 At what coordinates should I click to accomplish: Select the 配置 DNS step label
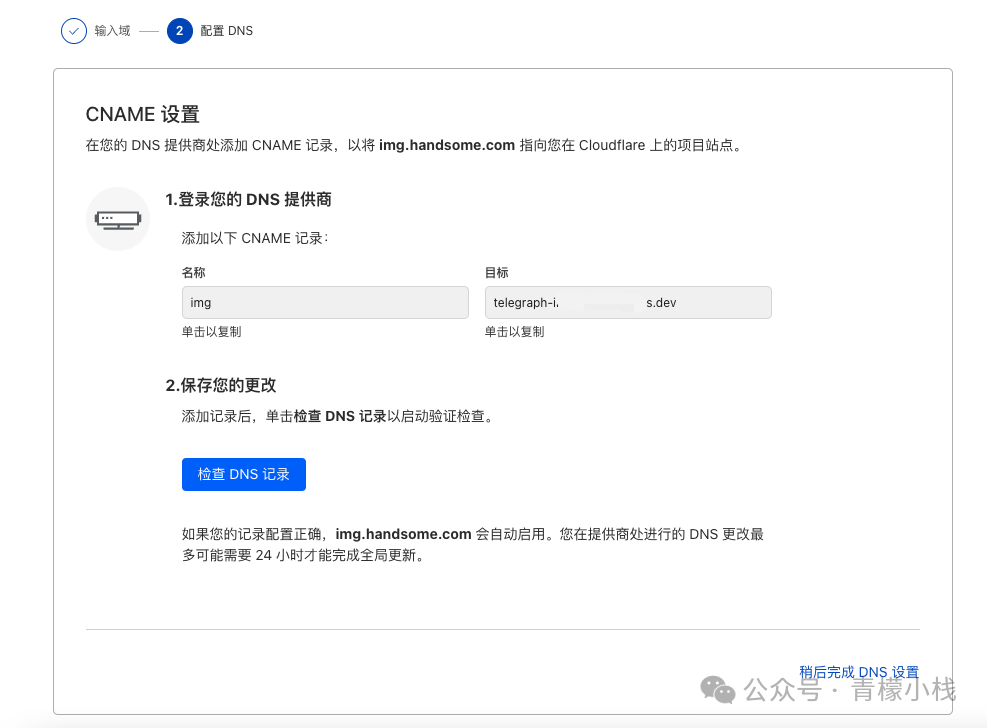227,31
